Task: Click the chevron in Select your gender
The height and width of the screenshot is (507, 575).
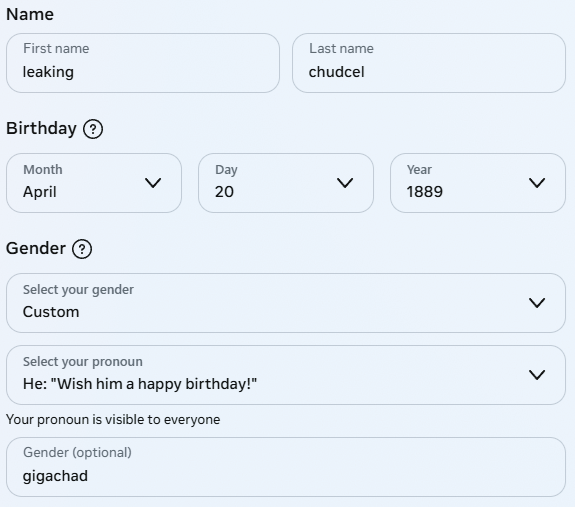Action: point(537,303)
